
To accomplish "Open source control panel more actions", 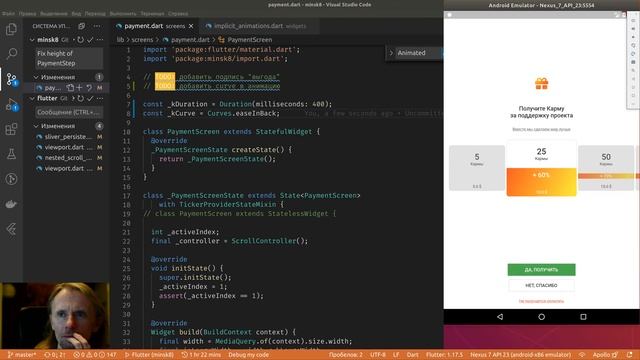I will point(97,26).
